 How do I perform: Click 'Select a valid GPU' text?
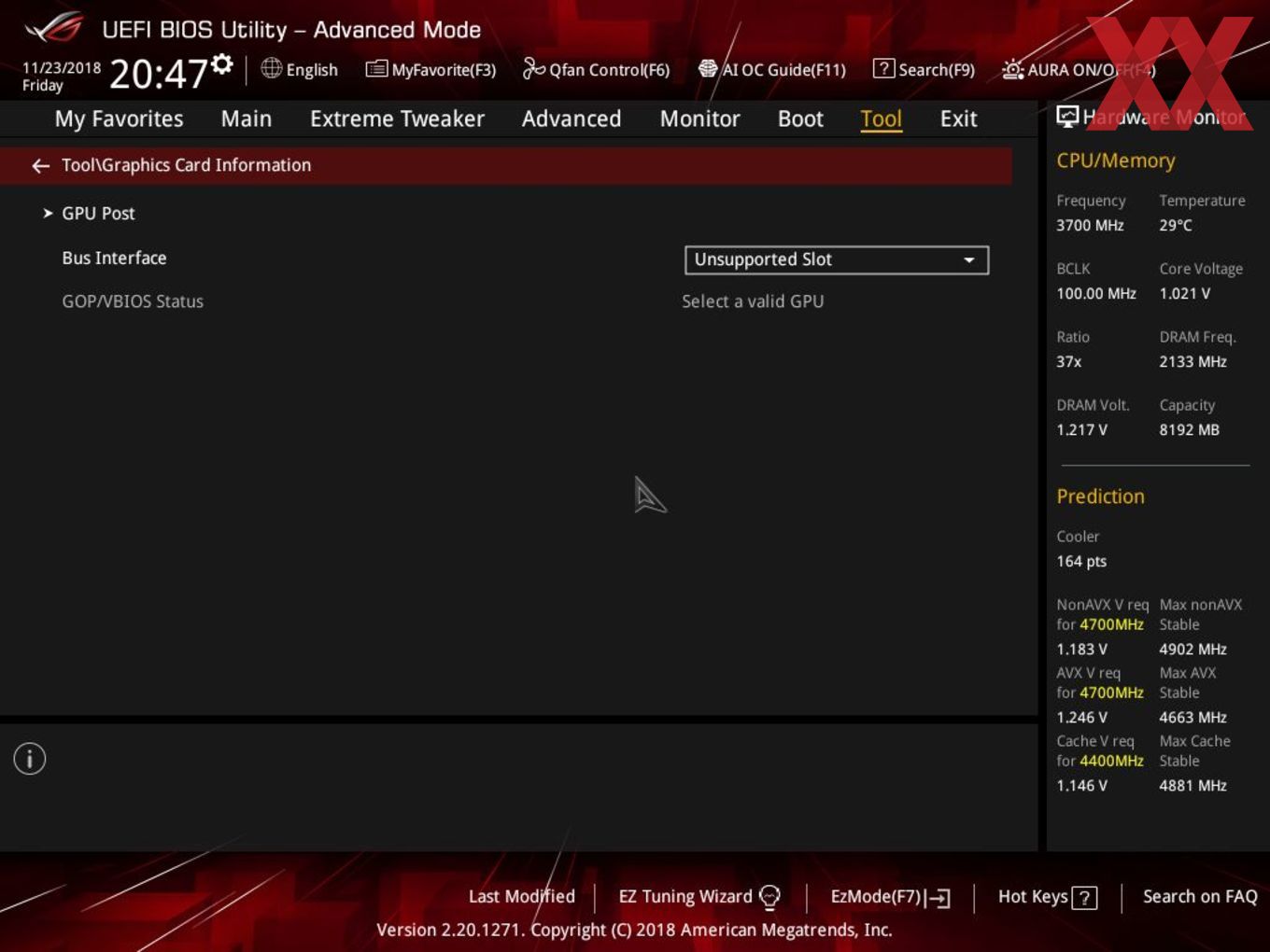coord(753,301)
